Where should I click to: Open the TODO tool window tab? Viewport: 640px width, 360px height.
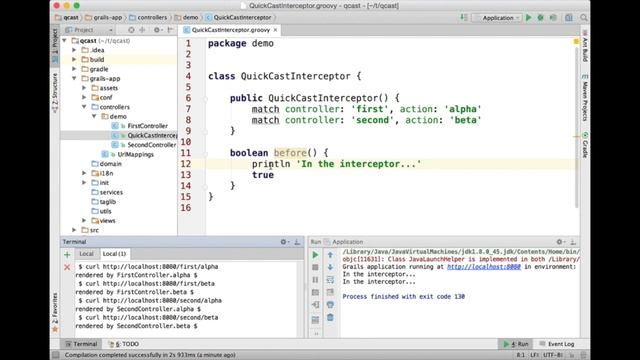coord(124,344)
